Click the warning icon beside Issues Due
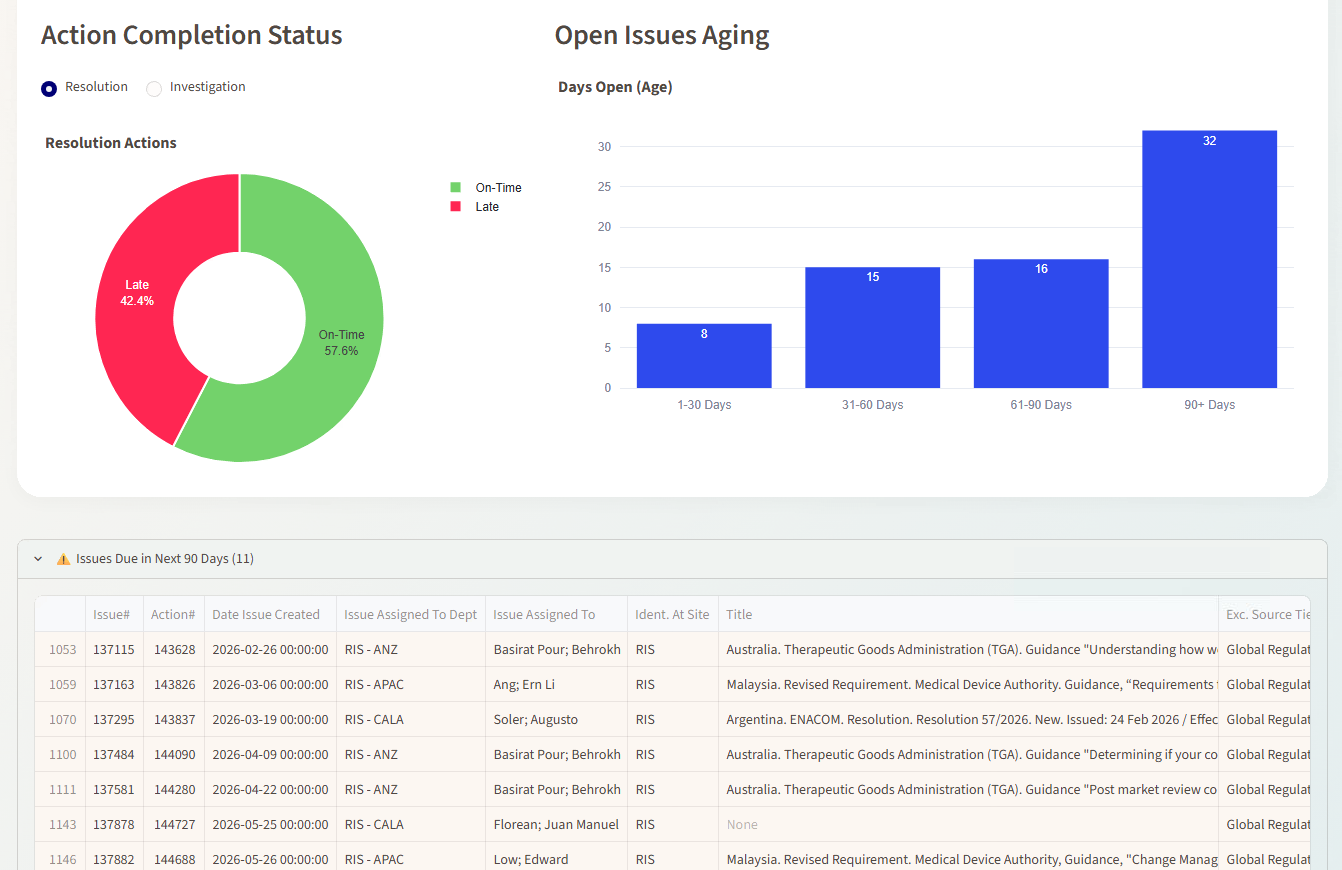This screenshot has height=870, width=1342. click(63, 559)
